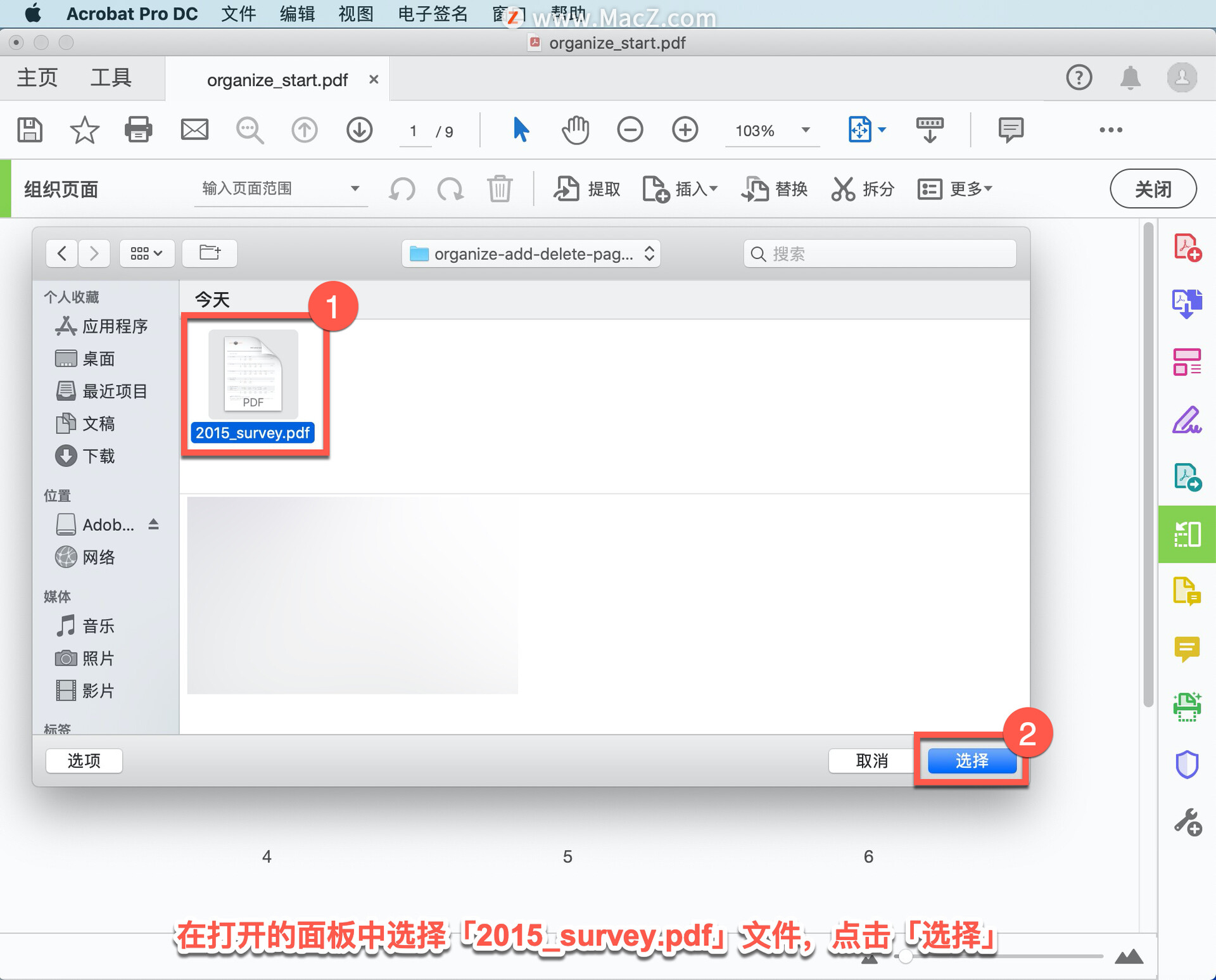1216x980 pixels.
Task: Switch to the 工具 tab
Action: (111, 78)
